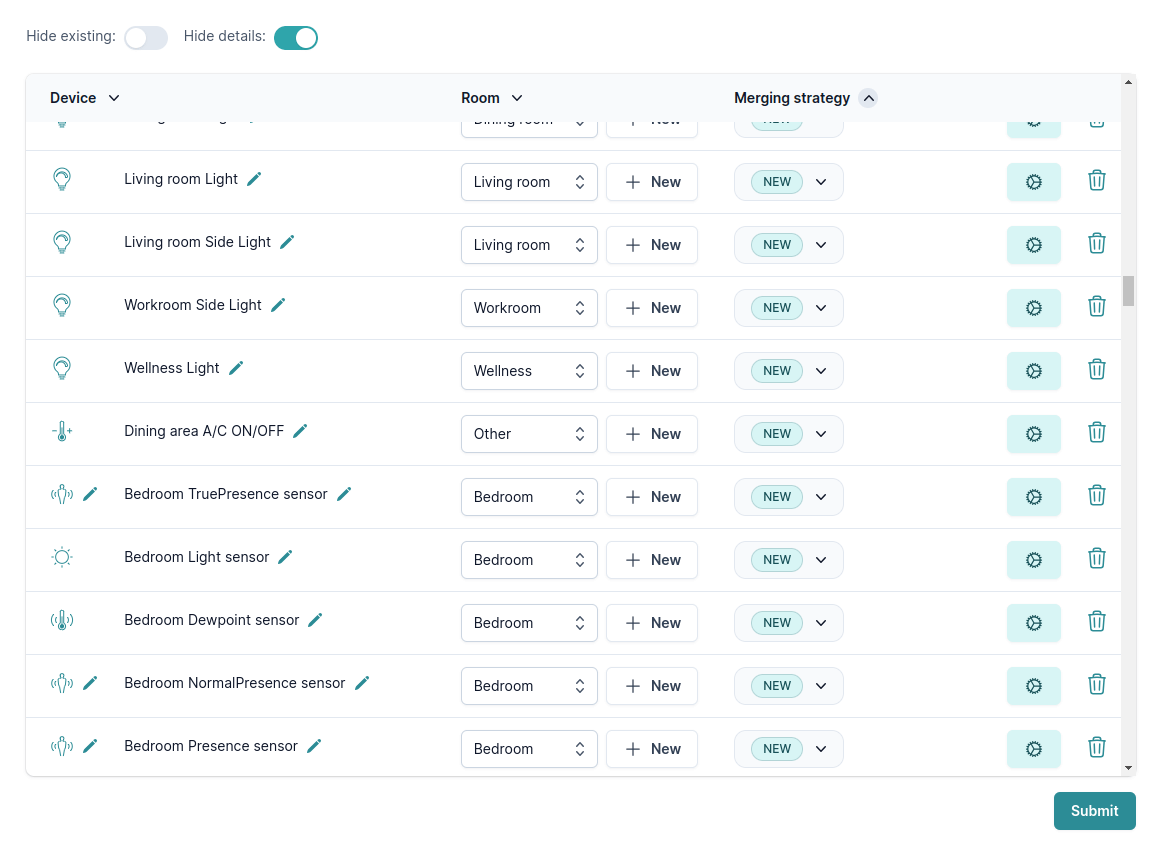Open settings gear for Workroom Side Light
This screenshot has width=1166, height=852.
[x=1033, y=308]
